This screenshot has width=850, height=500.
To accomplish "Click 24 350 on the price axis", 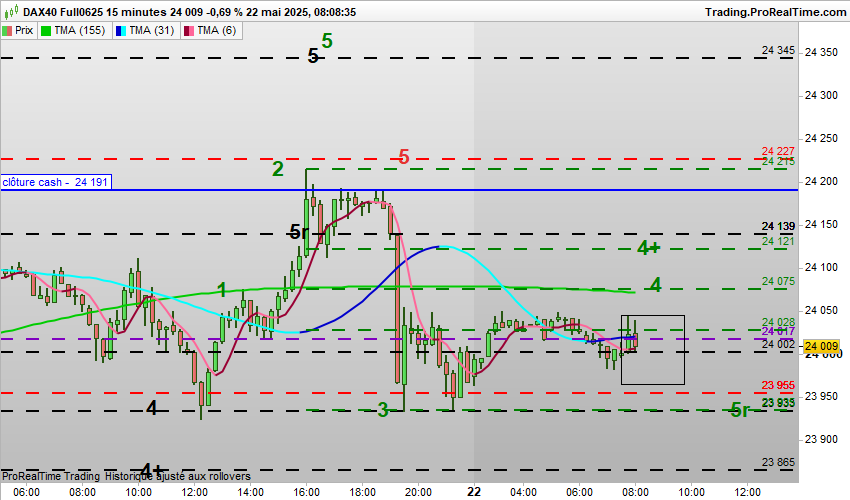I will 821,52.
